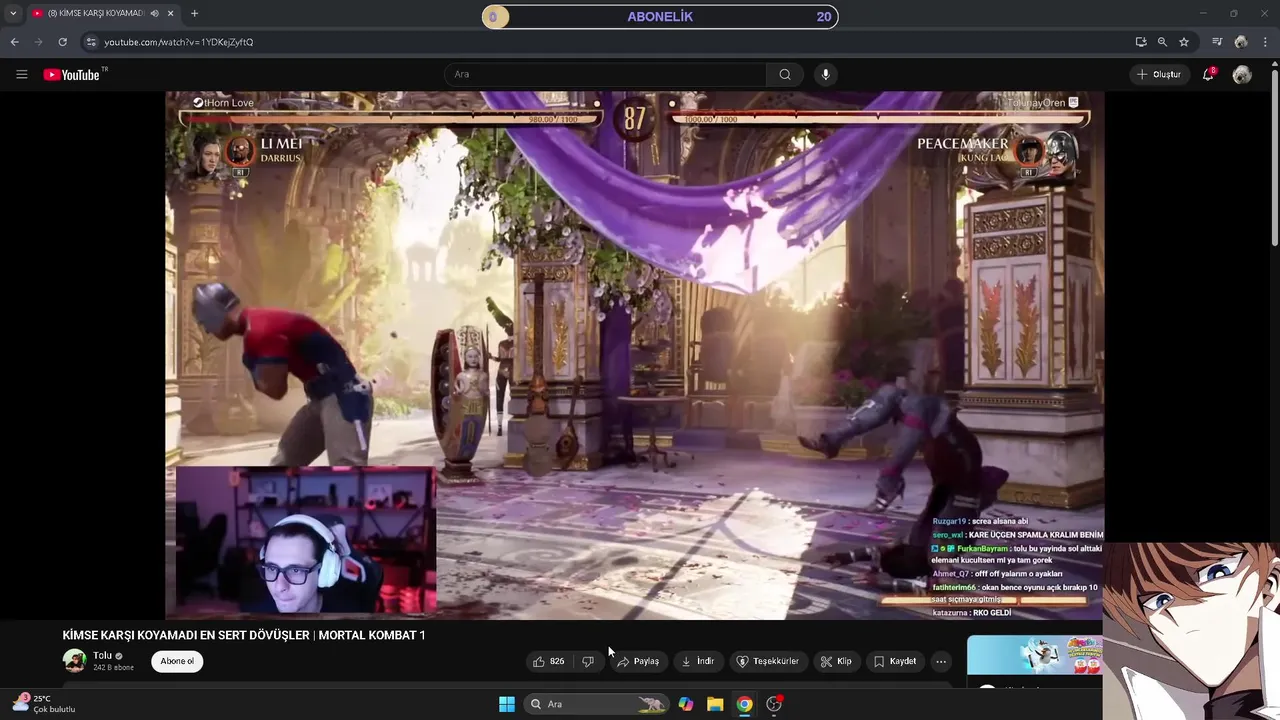Bookmark this page with star icon
The image size is (1280, 720).
[1184, 42]
